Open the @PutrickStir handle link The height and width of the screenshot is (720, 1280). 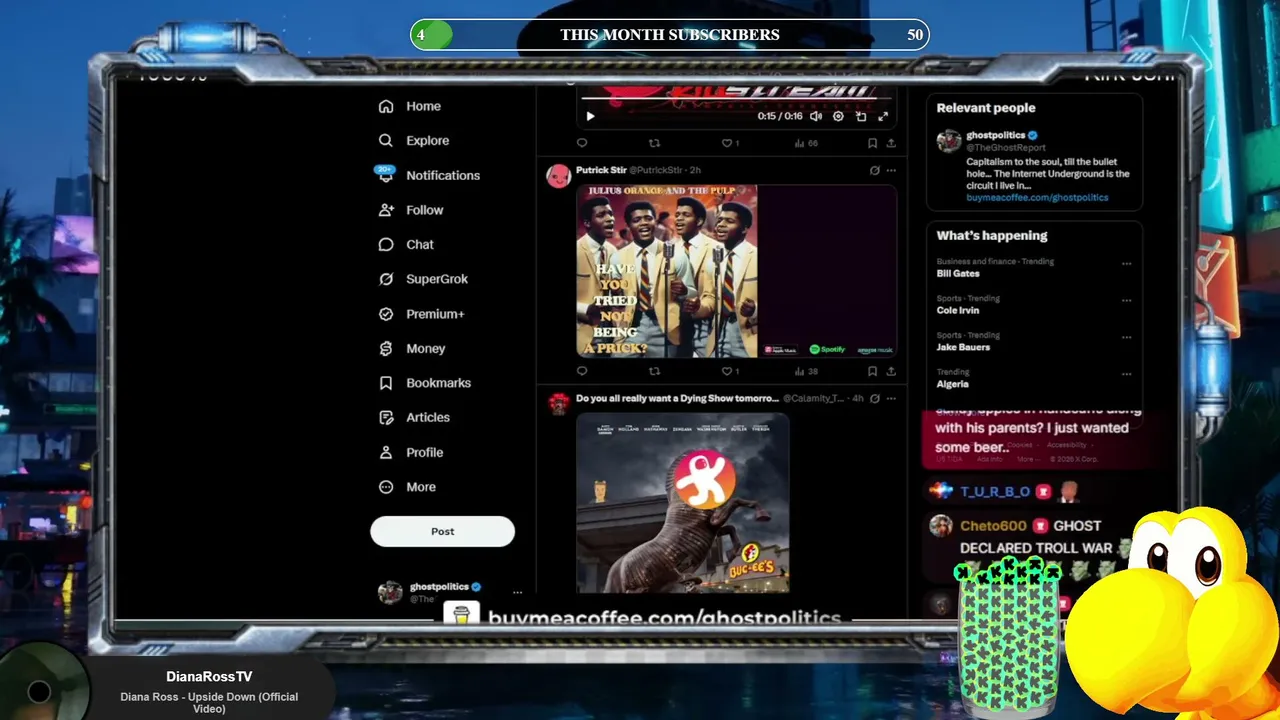tap(656, 170)
